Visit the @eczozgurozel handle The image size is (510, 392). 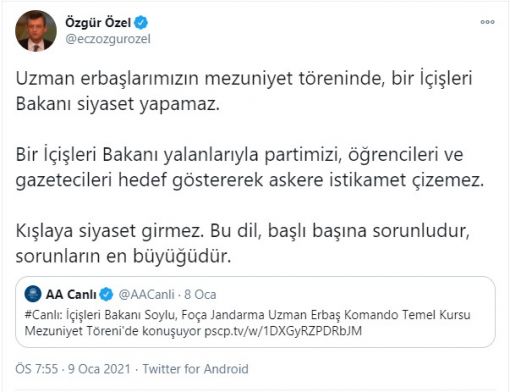108,39
